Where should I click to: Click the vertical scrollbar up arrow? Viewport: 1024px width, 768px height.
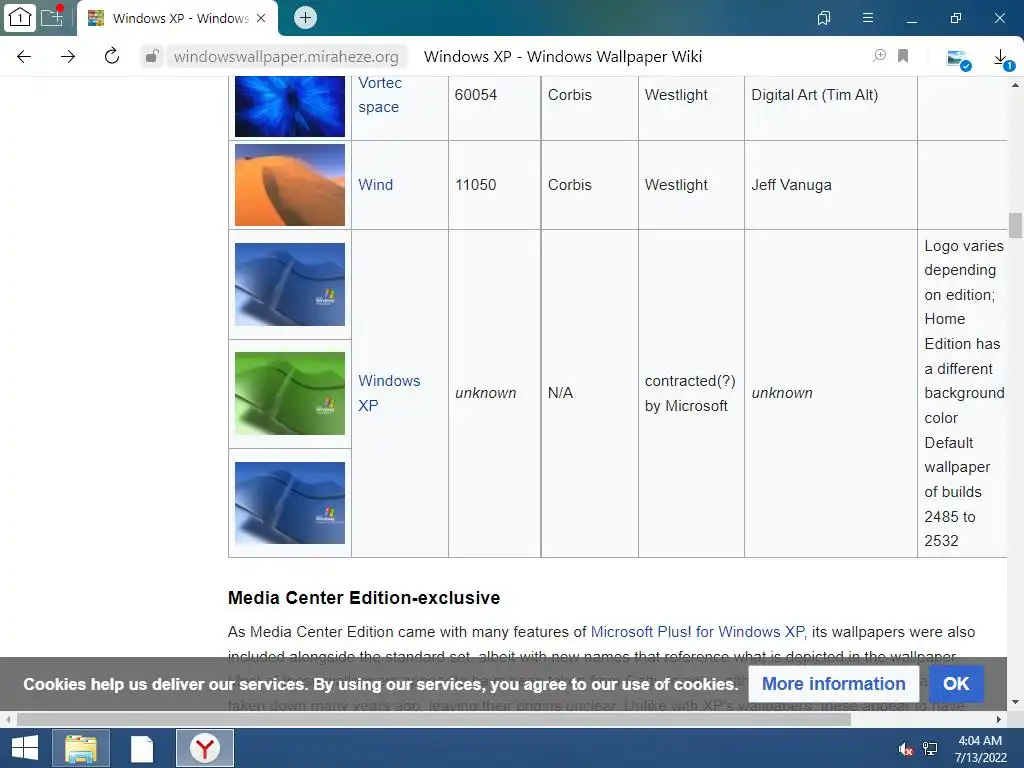click(x=1015, y=84)
